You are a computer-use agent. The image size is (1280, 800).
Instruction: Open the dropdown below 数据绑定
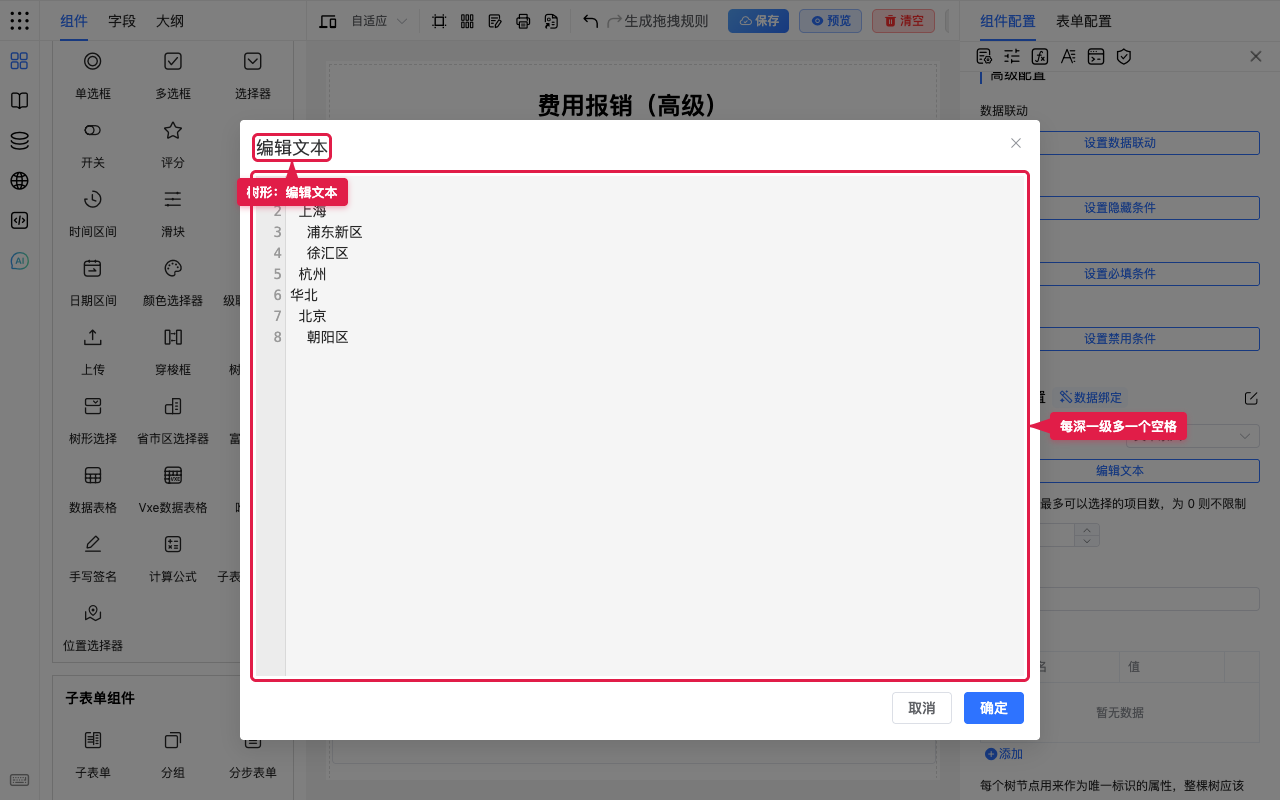1193,435
